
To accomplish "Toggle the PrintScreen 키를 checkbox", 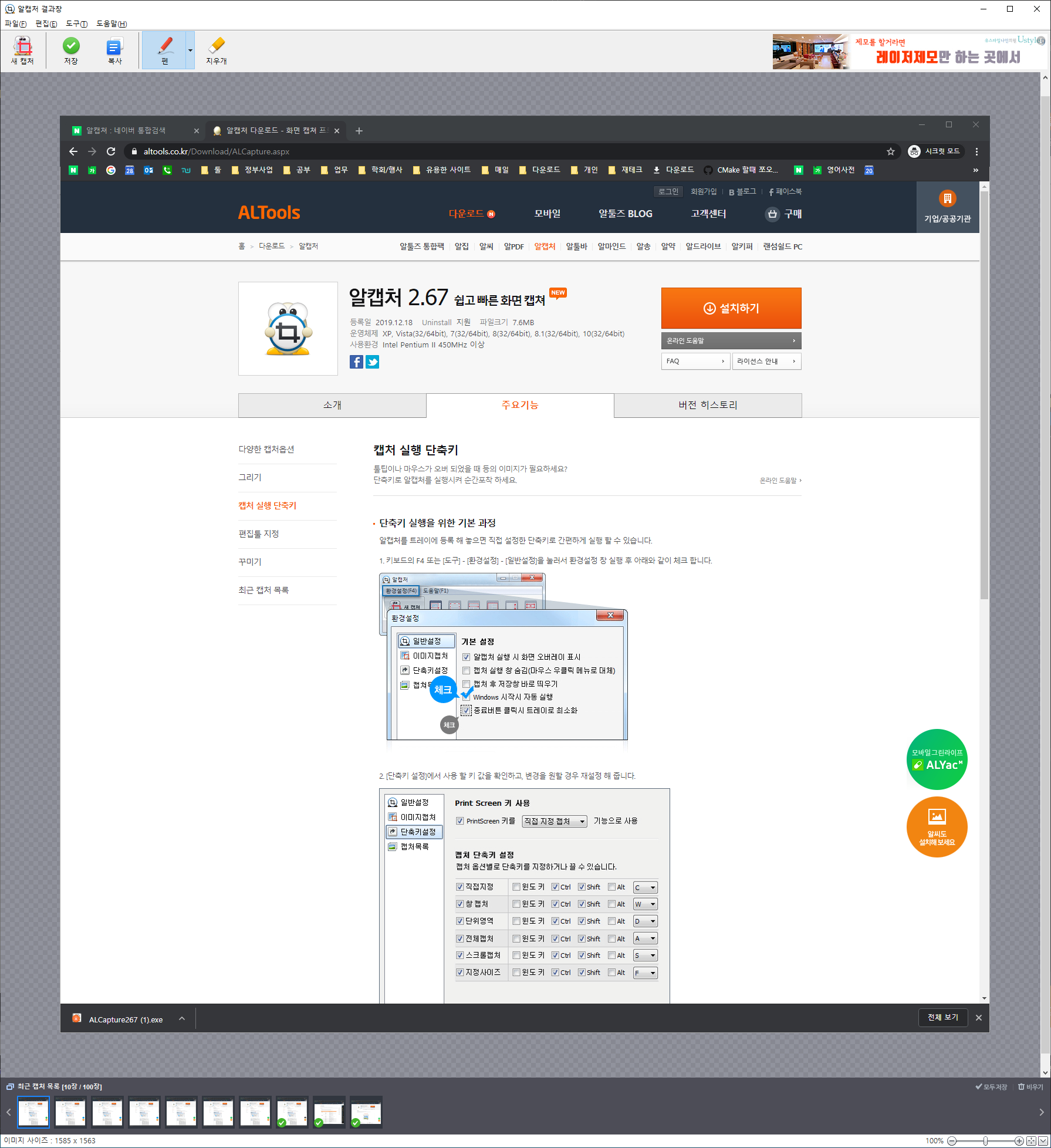I will click(460, 821).
